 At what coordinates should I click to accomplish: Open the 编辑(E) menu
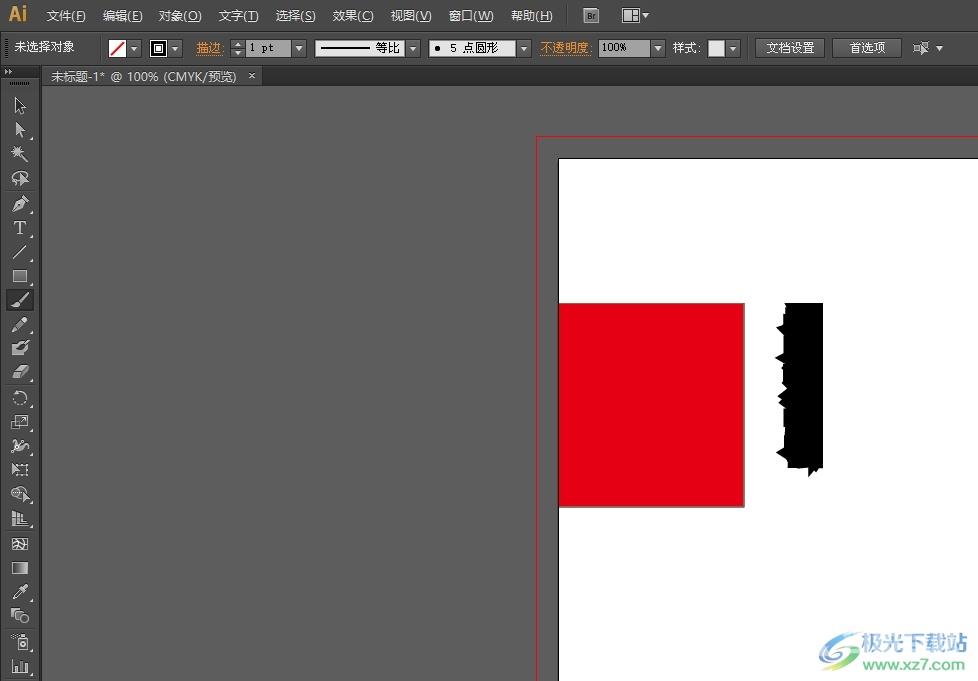click(x=122, y=16)
